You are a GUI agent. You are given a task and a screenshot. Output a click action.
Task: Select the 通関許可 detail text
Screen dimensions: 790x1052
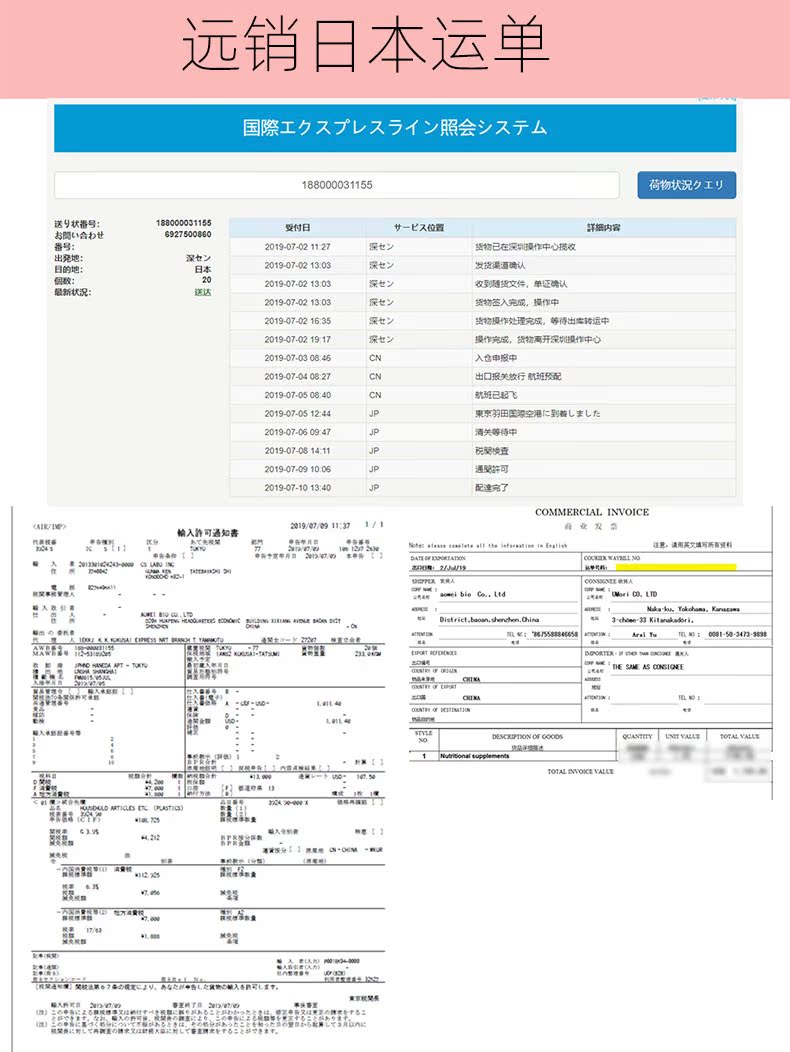(x=492, y=469)
